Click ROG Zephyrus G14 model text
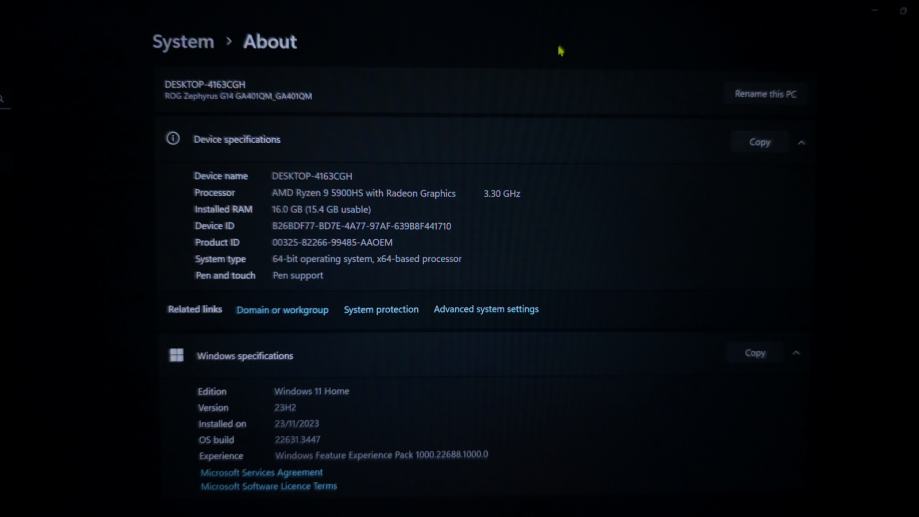 point(238,96)
